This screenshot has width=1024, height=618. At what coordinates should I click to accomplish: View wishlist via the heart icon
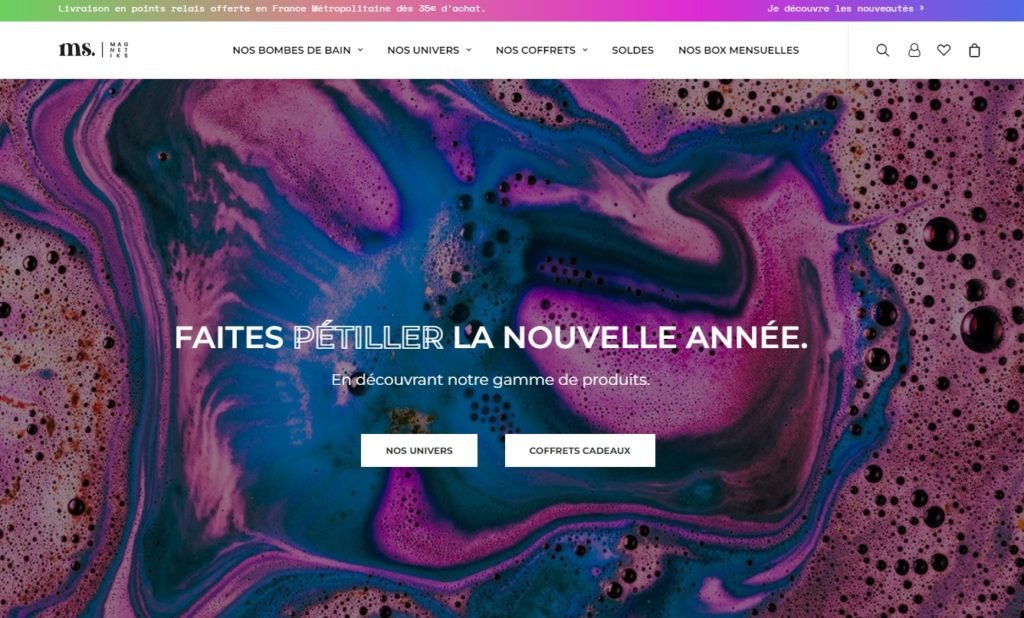[944, 50]
